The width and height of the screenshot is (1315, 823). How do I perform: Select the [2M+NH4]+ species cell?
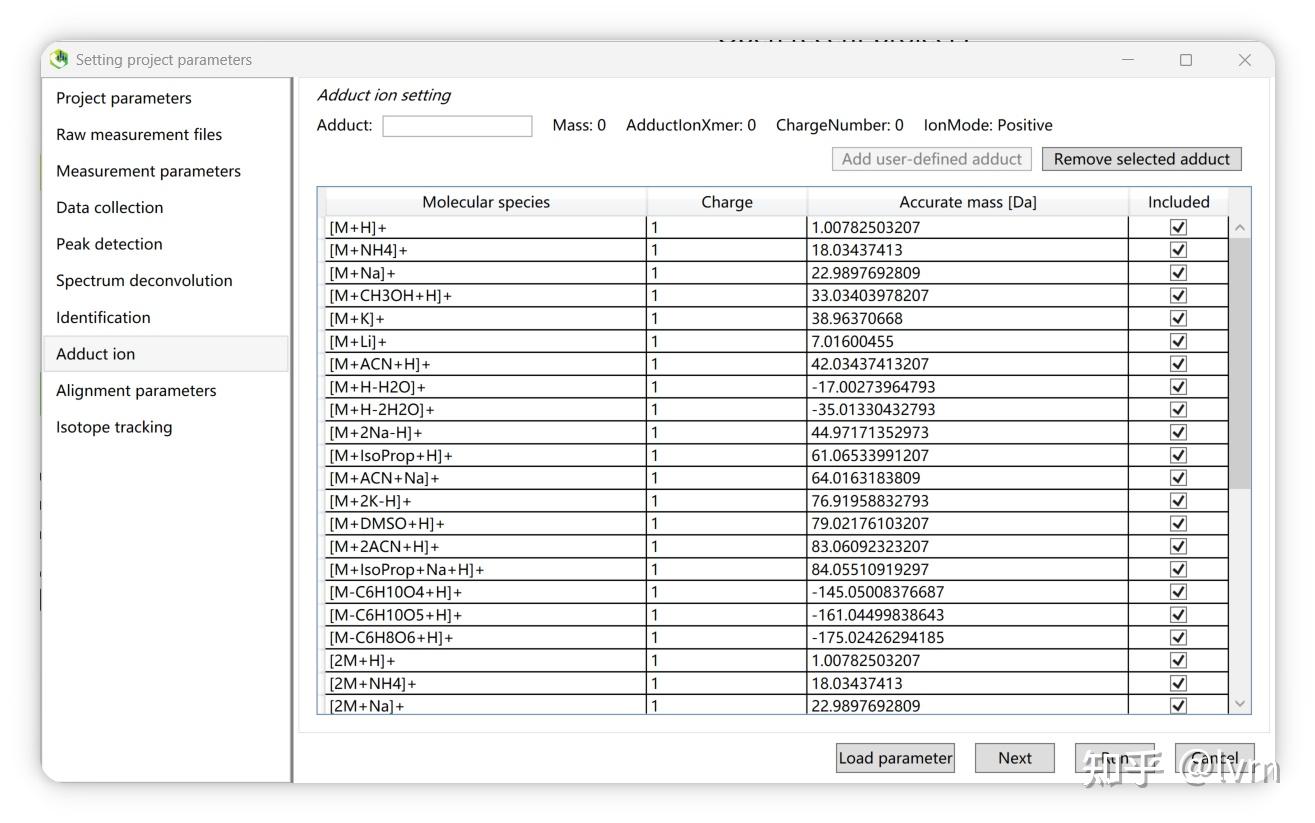coord(486,684)
